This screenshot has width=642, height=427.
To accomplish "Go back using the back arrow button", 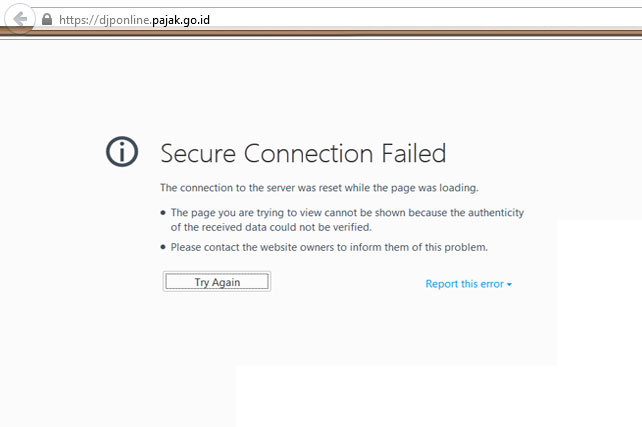I will tap(19, 19).
